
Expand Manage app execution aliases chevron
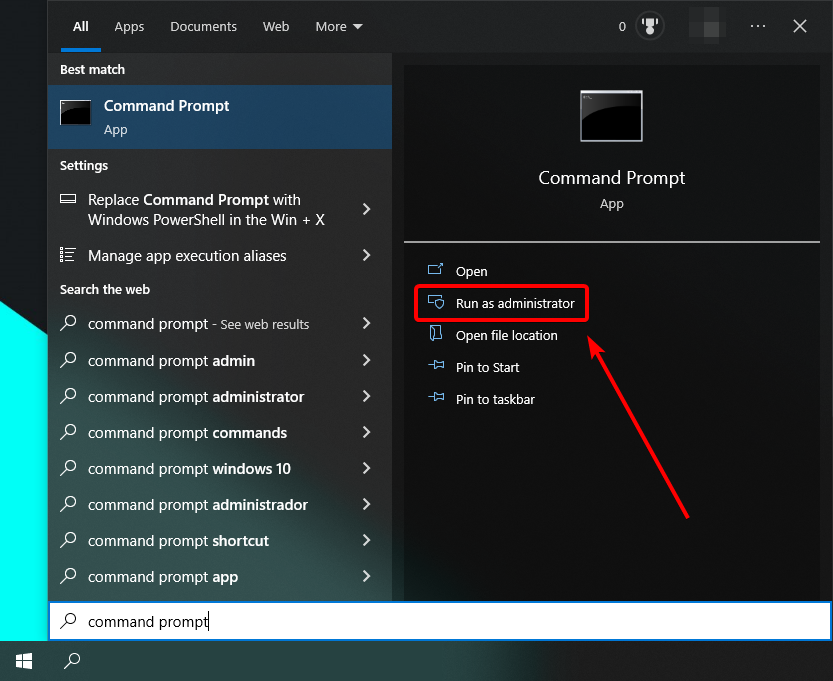click(x=366, y=256)
